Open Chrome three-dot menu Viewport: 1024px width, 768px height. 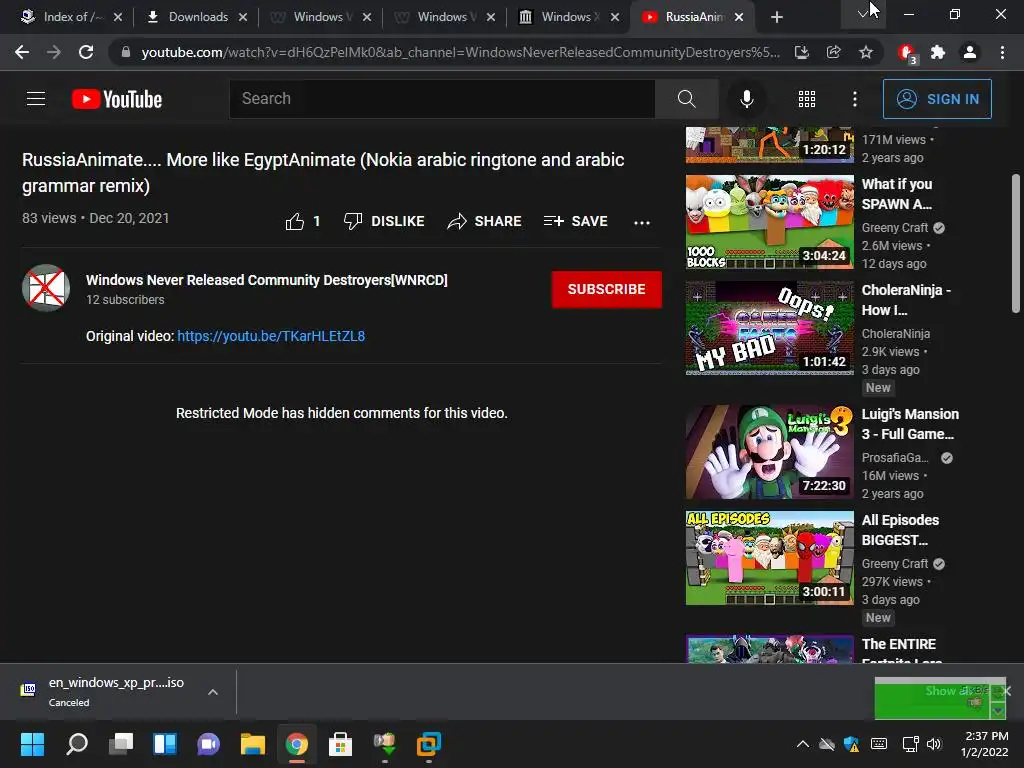pos(1002,52)
